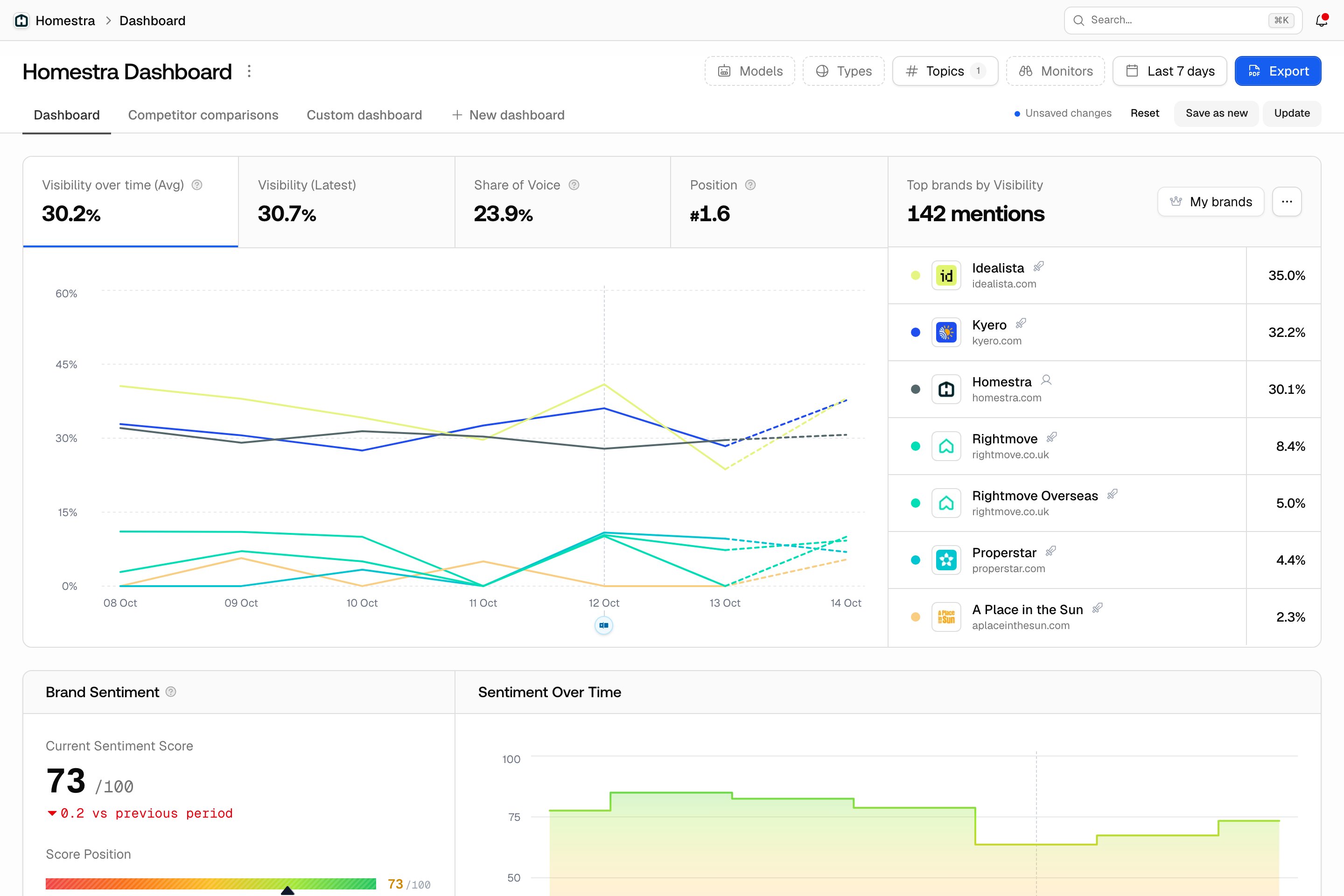This screenshot has height=896, width=1344.
Task: Switch to Competitor comparisons tab
Action: point(203,115)
